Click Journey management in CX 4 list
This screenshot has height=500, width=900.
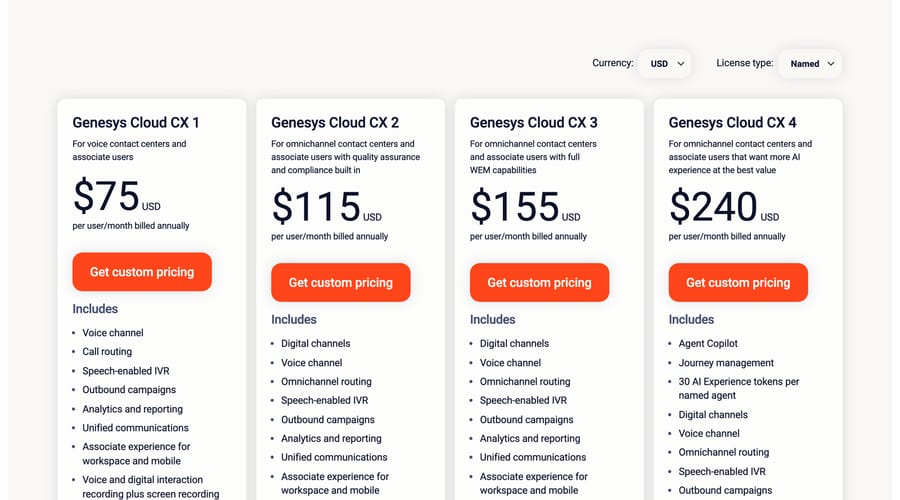point(726,363)
